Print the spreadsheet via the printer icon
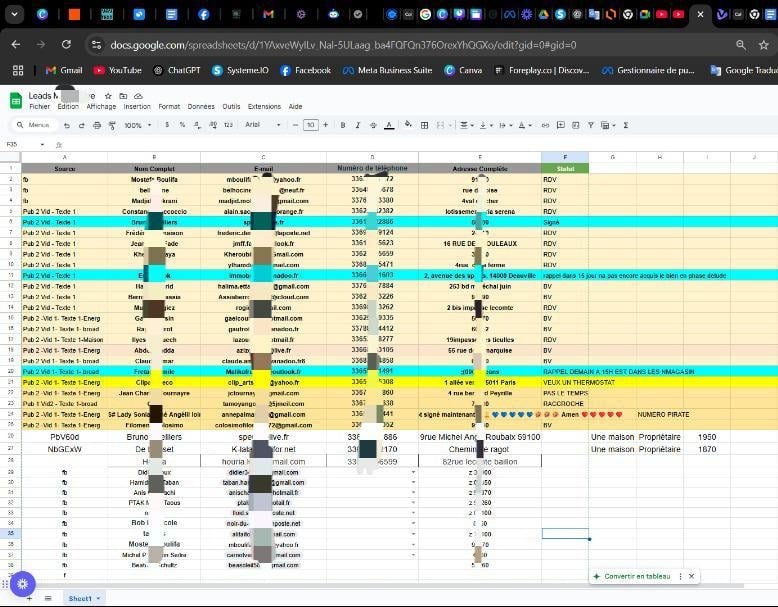778x607 pixels. click(x=97, y=125)
